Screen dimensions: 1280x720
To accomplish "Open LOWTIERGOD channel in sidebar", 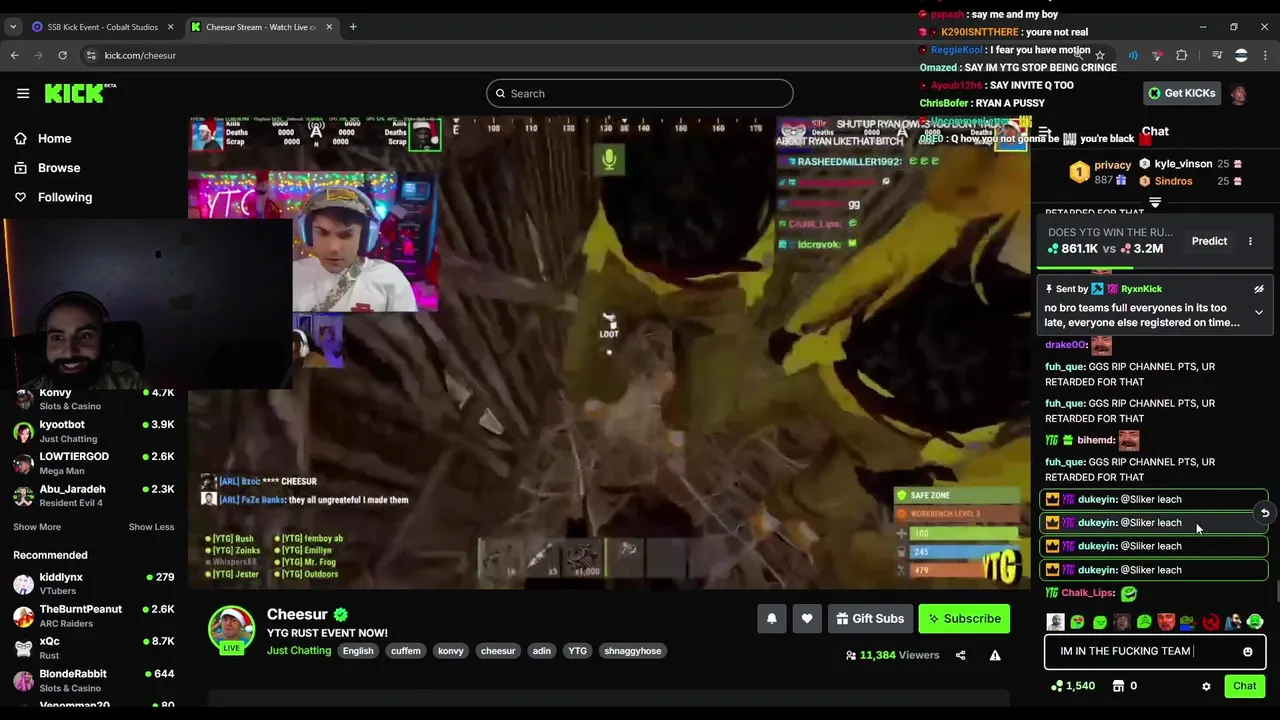I will coord(93,463).
